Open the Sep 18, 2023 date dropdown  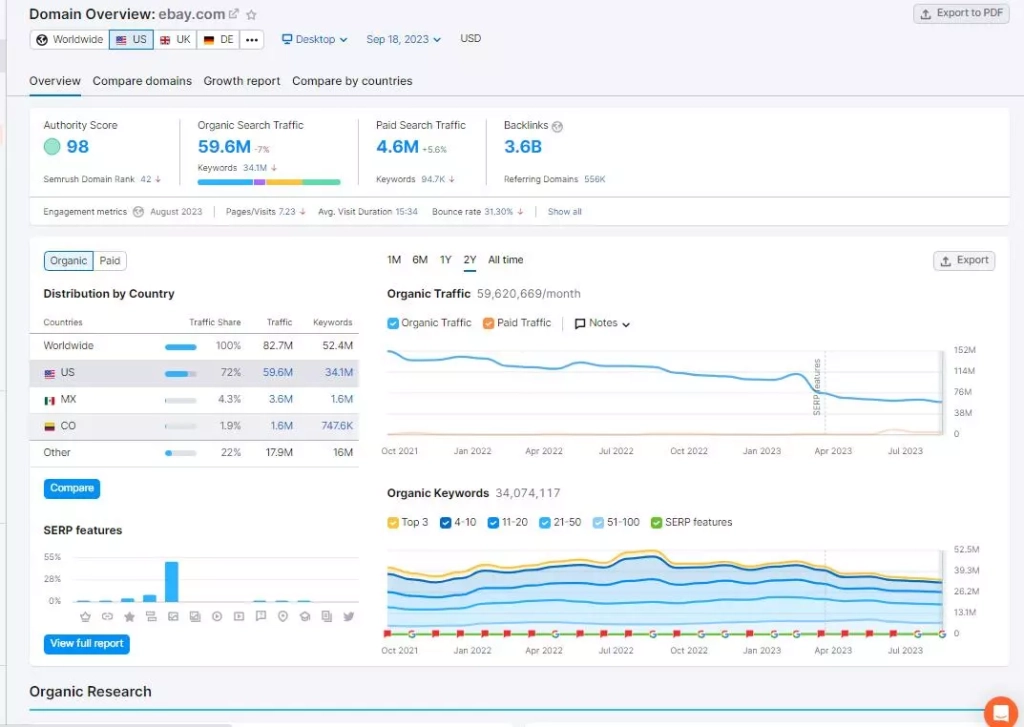click(x=404, y=40)
